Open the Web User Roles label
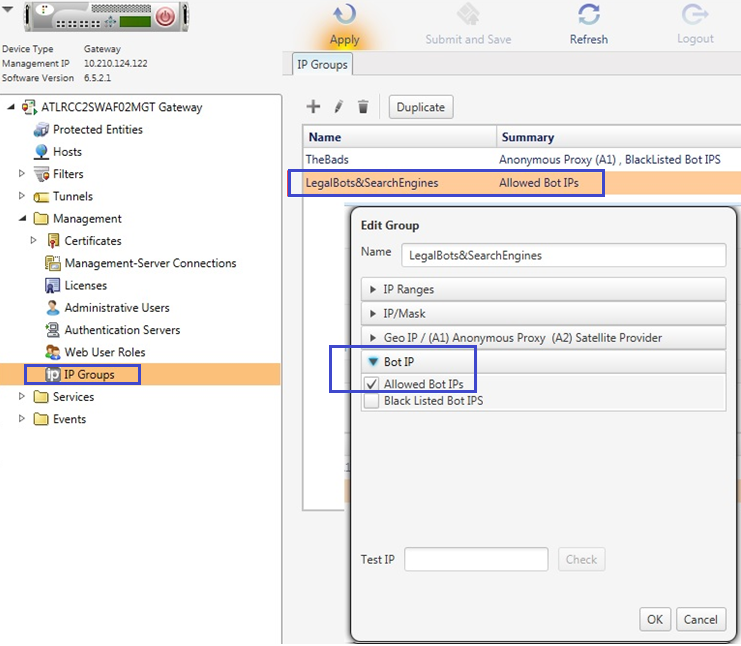This screenshot has height=646, width=741. coord(105,352)
